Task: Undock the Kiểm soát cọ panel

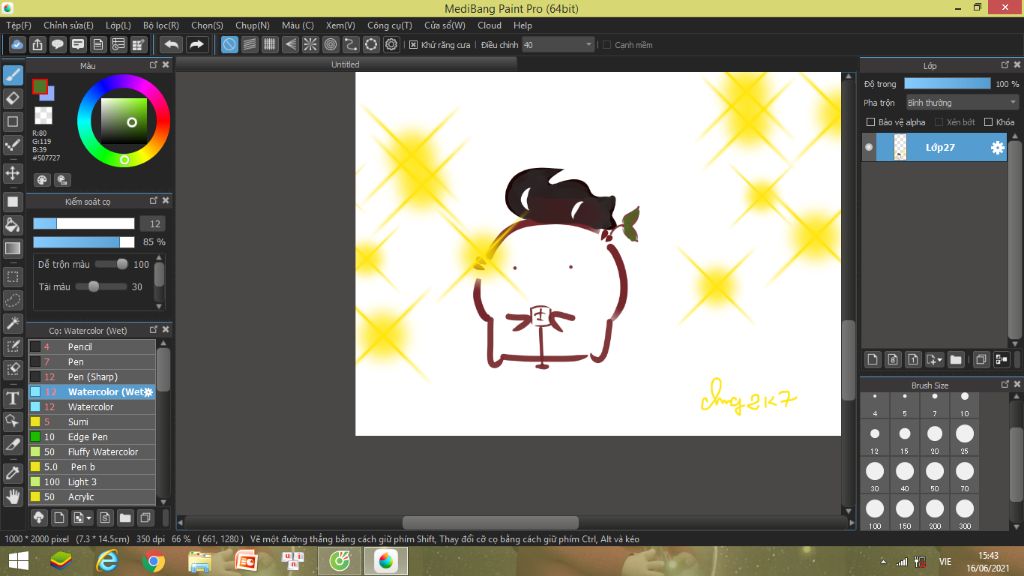Action: pyautogui.click(x=153, y=200)
